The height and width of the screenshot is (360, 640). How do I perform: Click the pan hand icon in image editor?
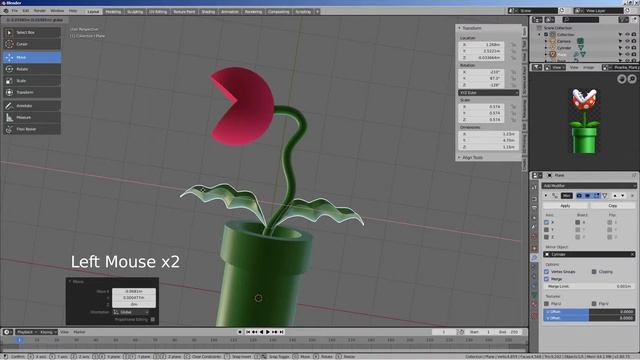[x=622, y=79]
